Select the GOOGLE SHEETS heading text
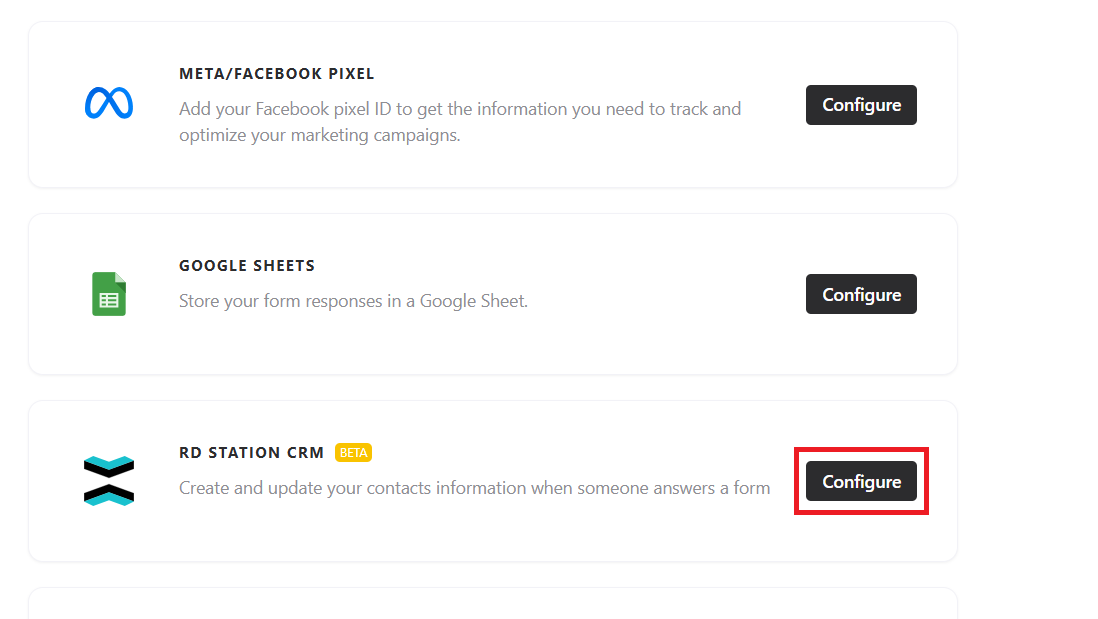 tap(247, 266)
